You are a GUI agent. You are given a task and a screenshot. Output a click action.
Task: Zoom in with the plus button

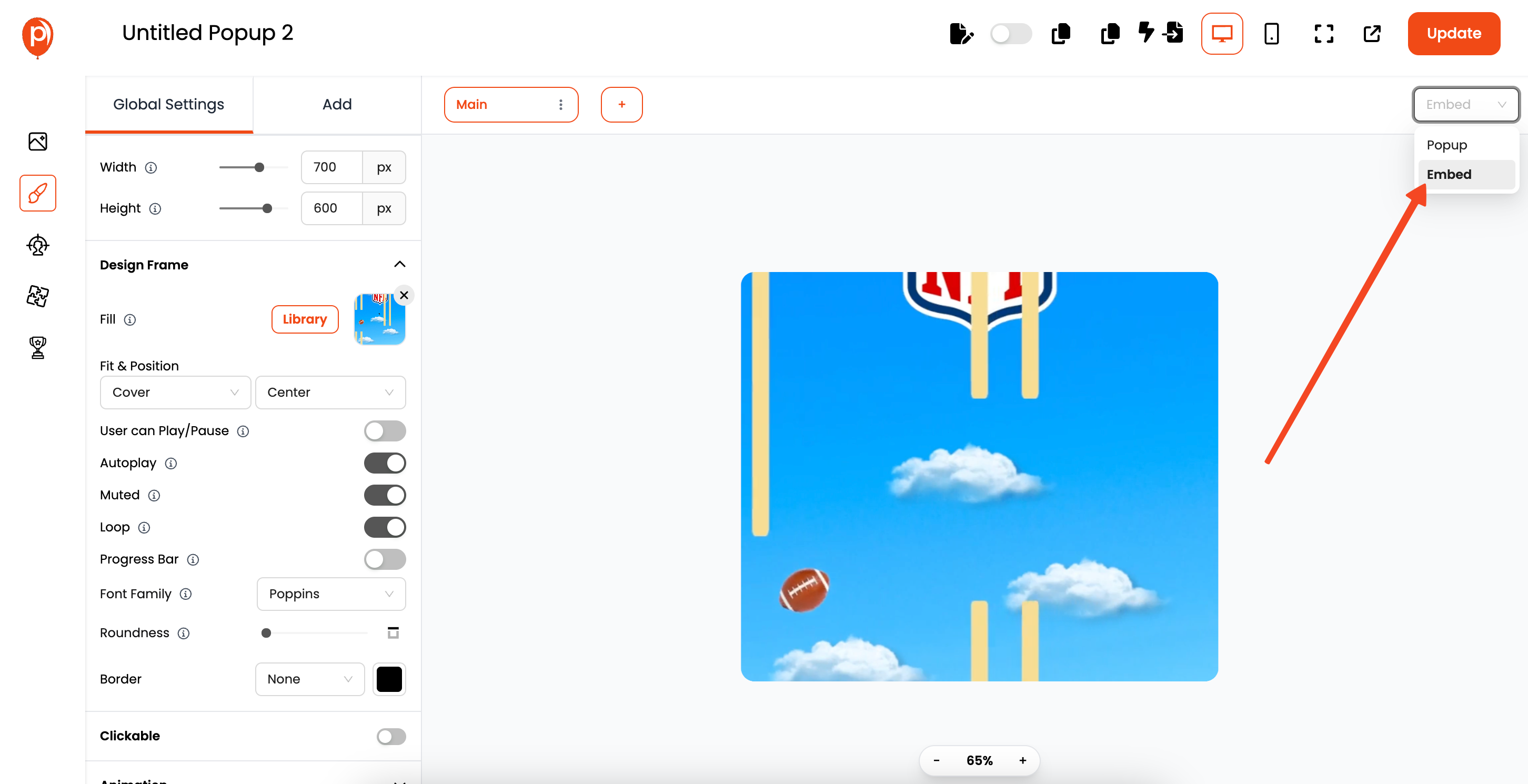1023,760
